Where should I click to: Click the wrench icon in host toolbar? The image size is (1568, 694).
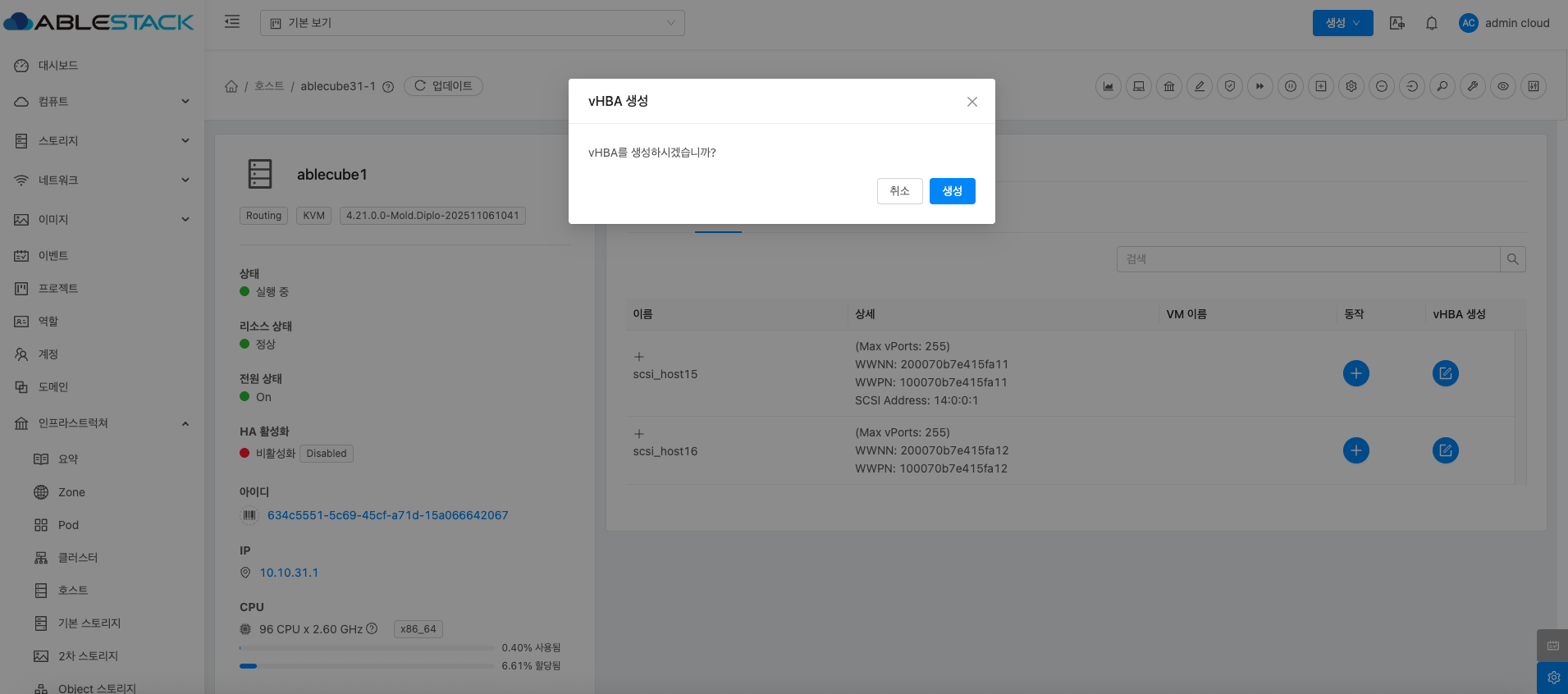tap(1473, 86)
